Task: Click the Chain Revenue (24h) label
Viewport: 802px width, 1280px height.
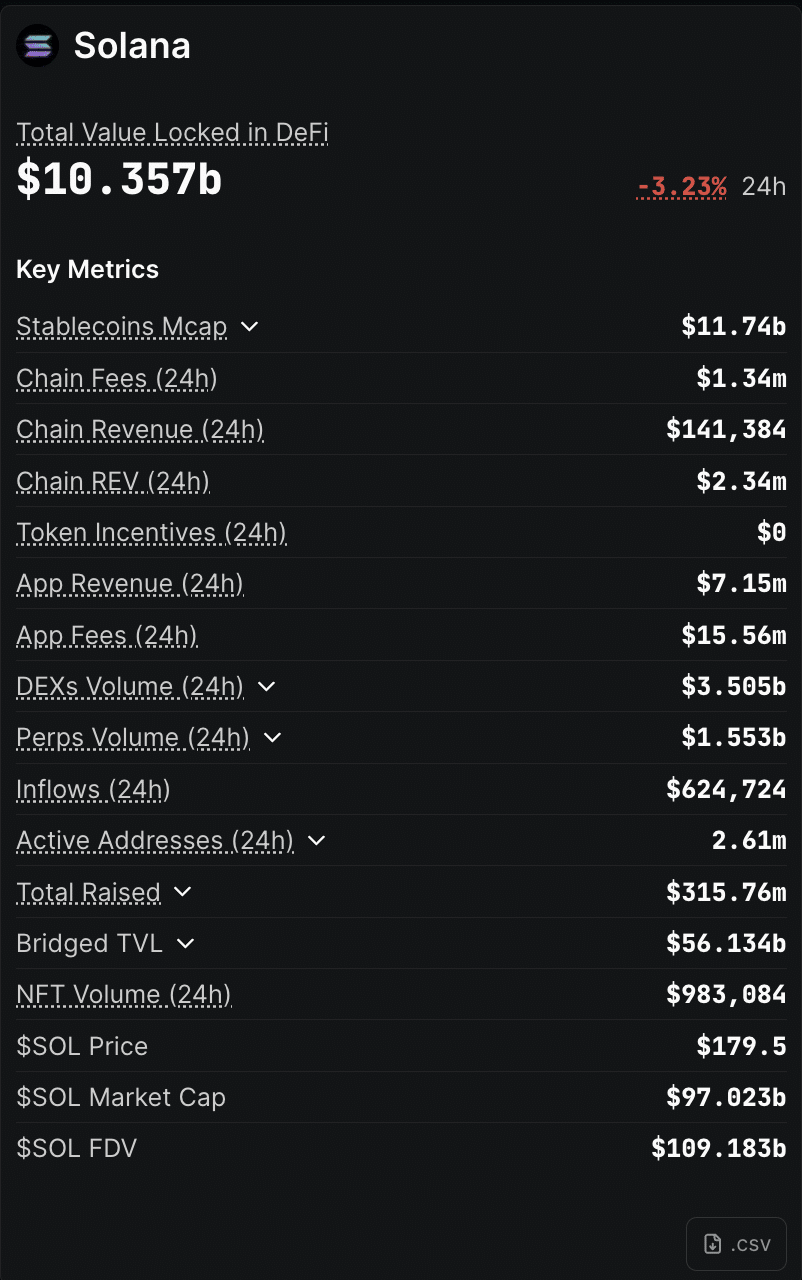Action: [x=140, y=430]
